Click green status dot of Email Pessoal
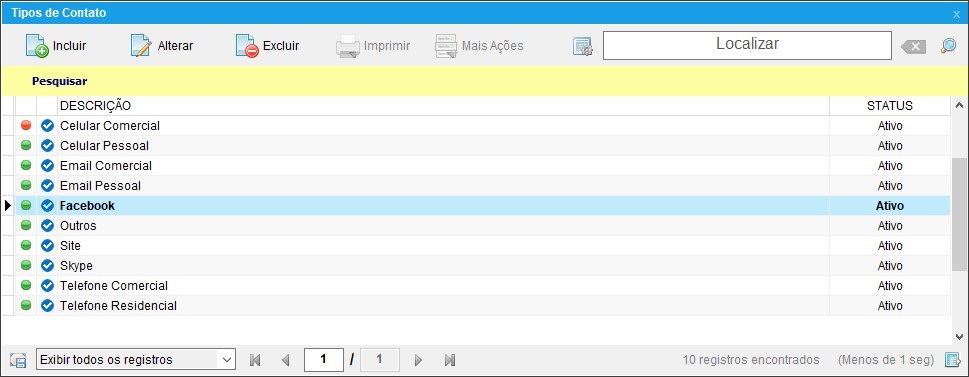969x377 pixels. point(26,185)
